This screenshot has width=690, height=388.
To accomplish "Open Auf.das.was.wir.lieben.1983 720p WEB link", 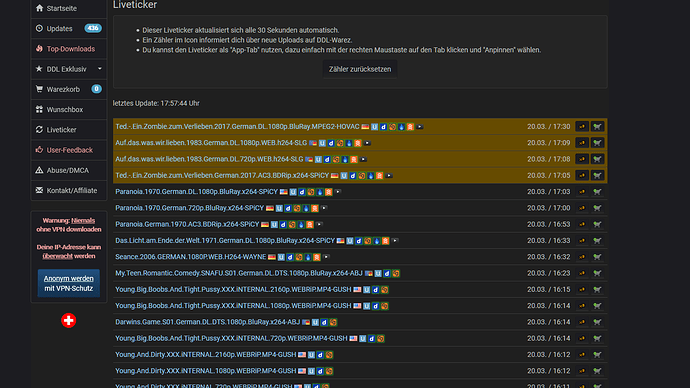I will [x=209, y=159].
